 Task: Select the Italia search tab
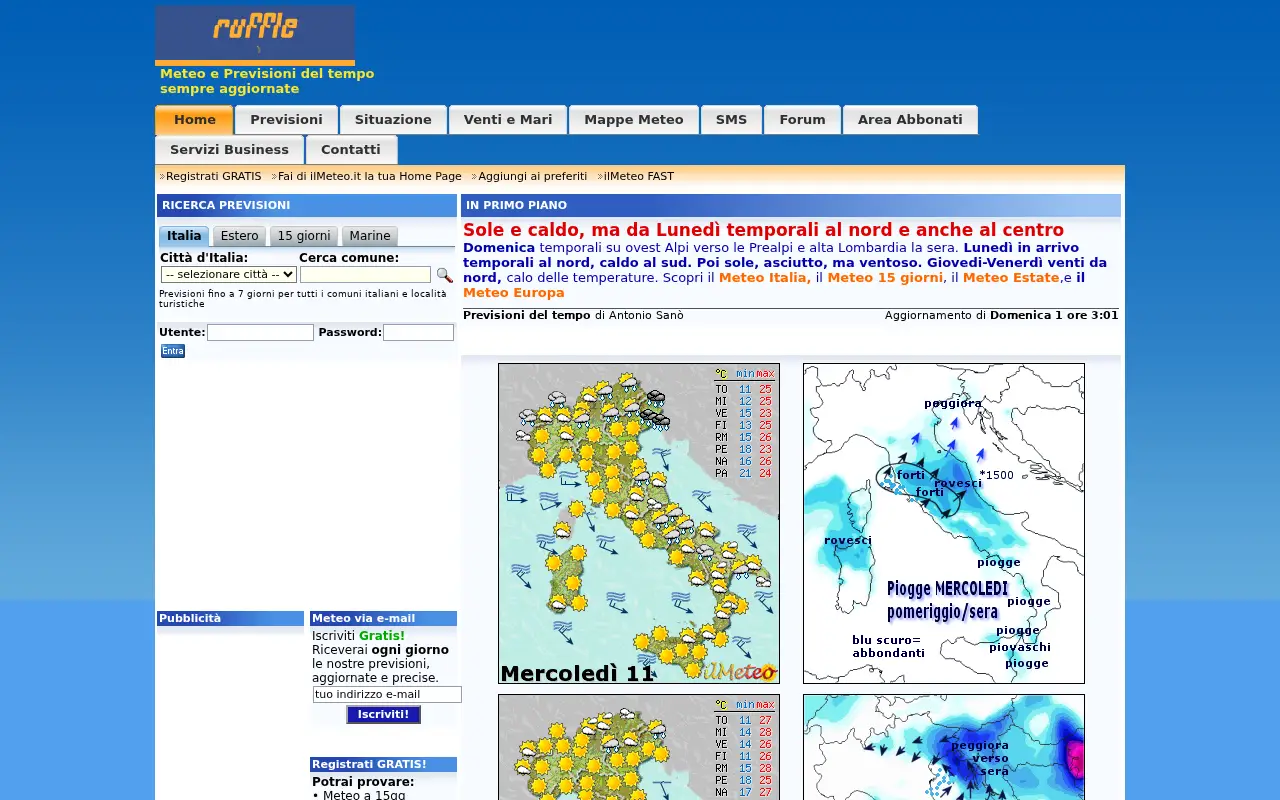(x=184, y=236)
